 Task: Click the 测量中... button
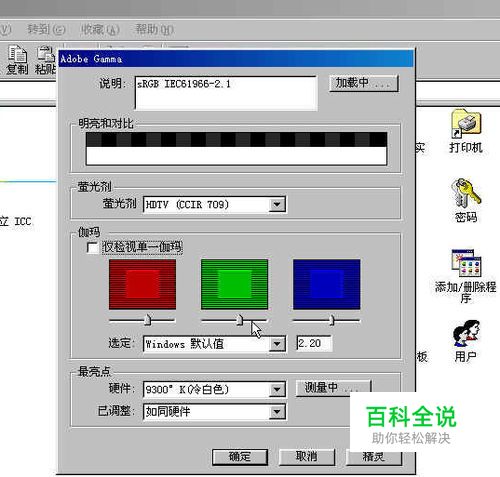click(x=333, y=388)
